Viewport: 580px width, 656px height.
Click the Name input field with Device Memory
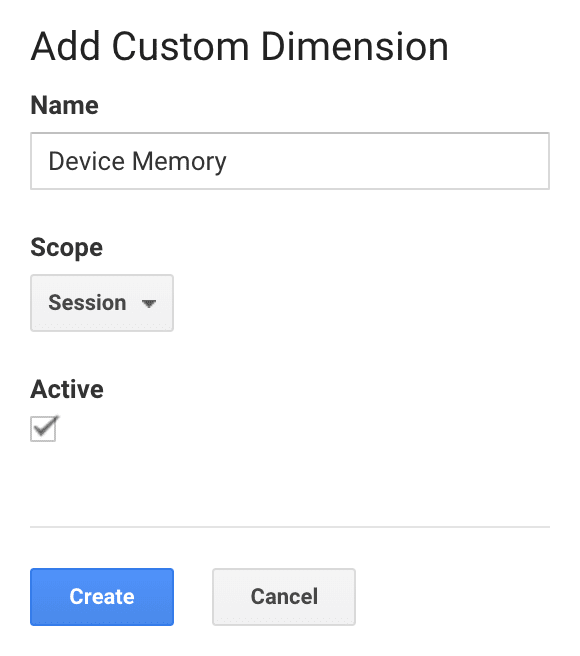[x=290, y=161]
